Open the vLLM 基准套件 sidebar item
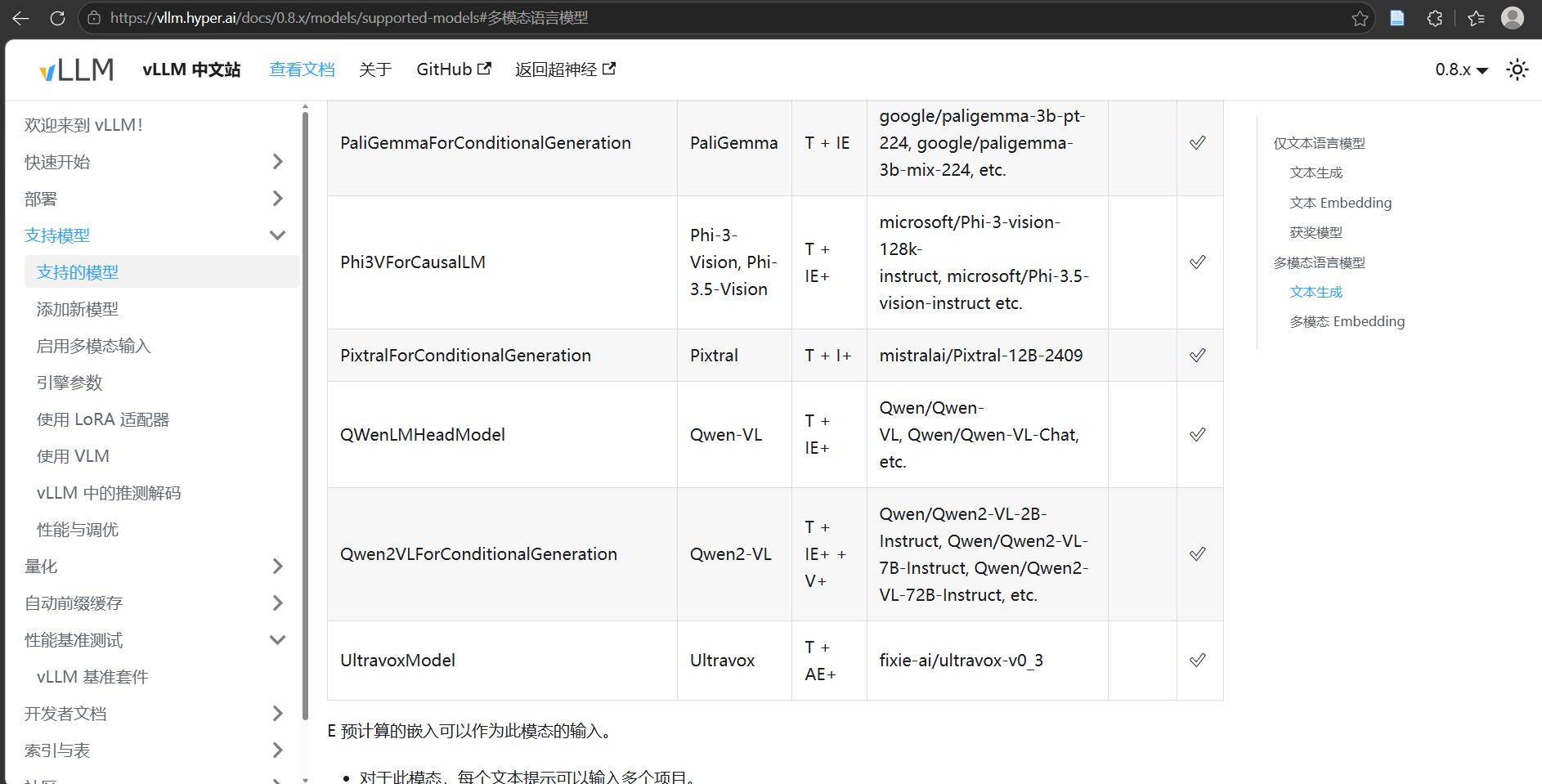The image size is (1542, 784). click(x=92, y=677)
